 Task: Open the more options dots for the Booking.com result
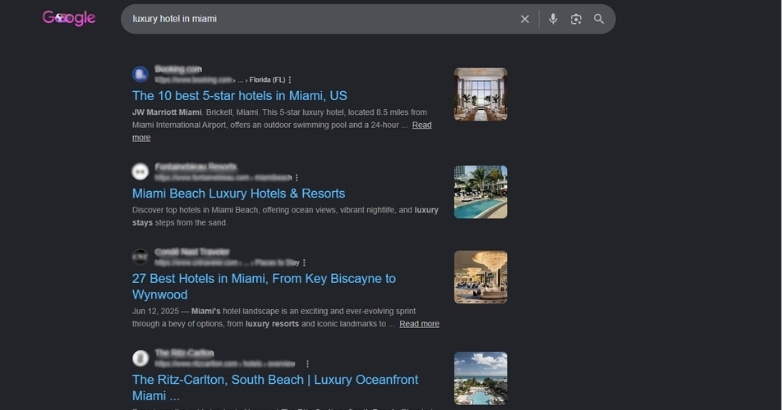[290, 80]
